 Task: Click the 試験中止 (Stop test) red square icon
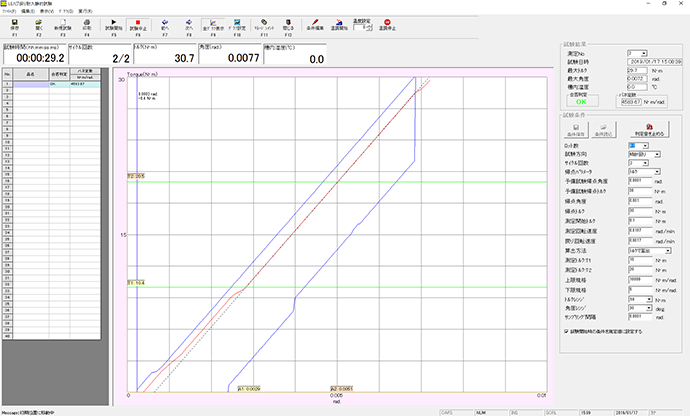click(x=138, y=22)
